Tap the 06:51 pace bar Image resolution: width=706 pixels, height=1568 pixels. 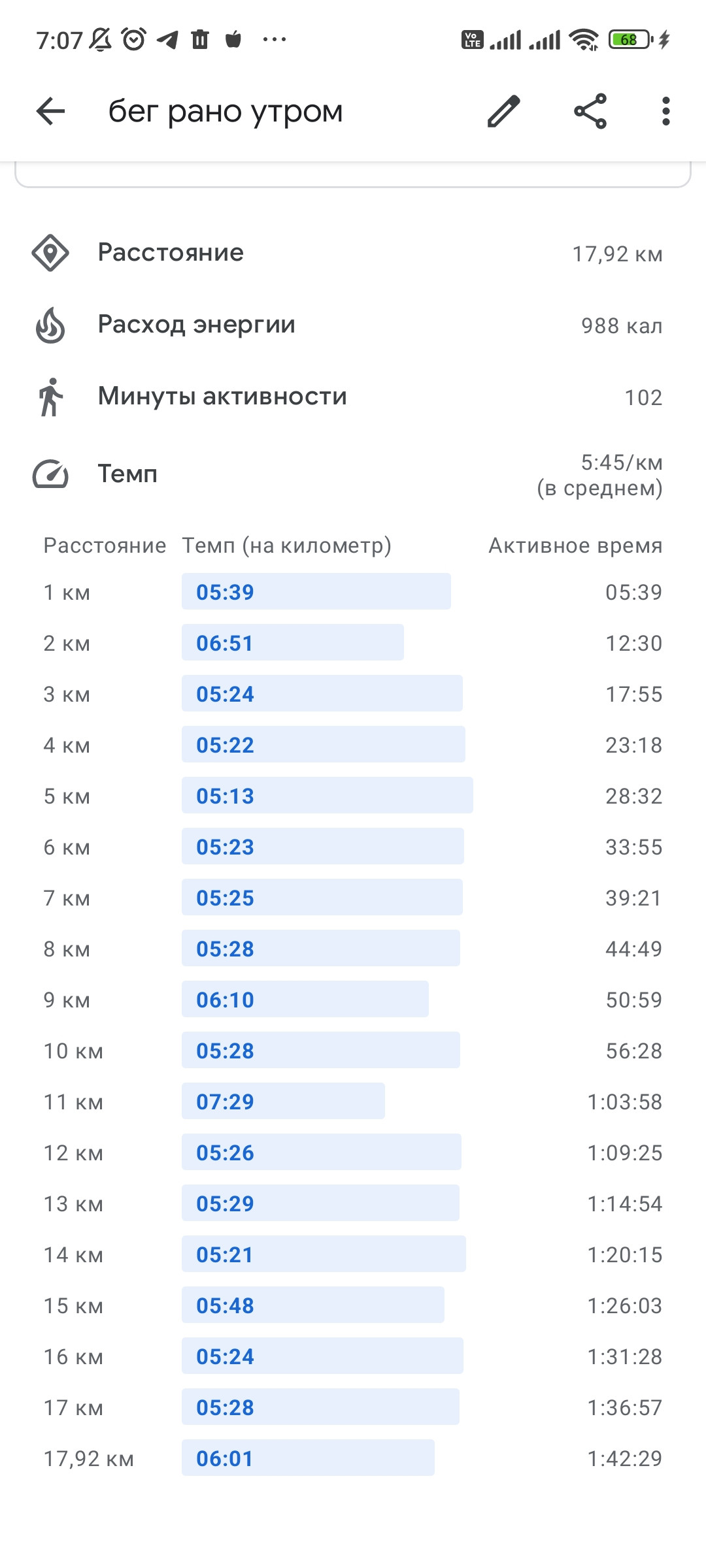[293, 642]
